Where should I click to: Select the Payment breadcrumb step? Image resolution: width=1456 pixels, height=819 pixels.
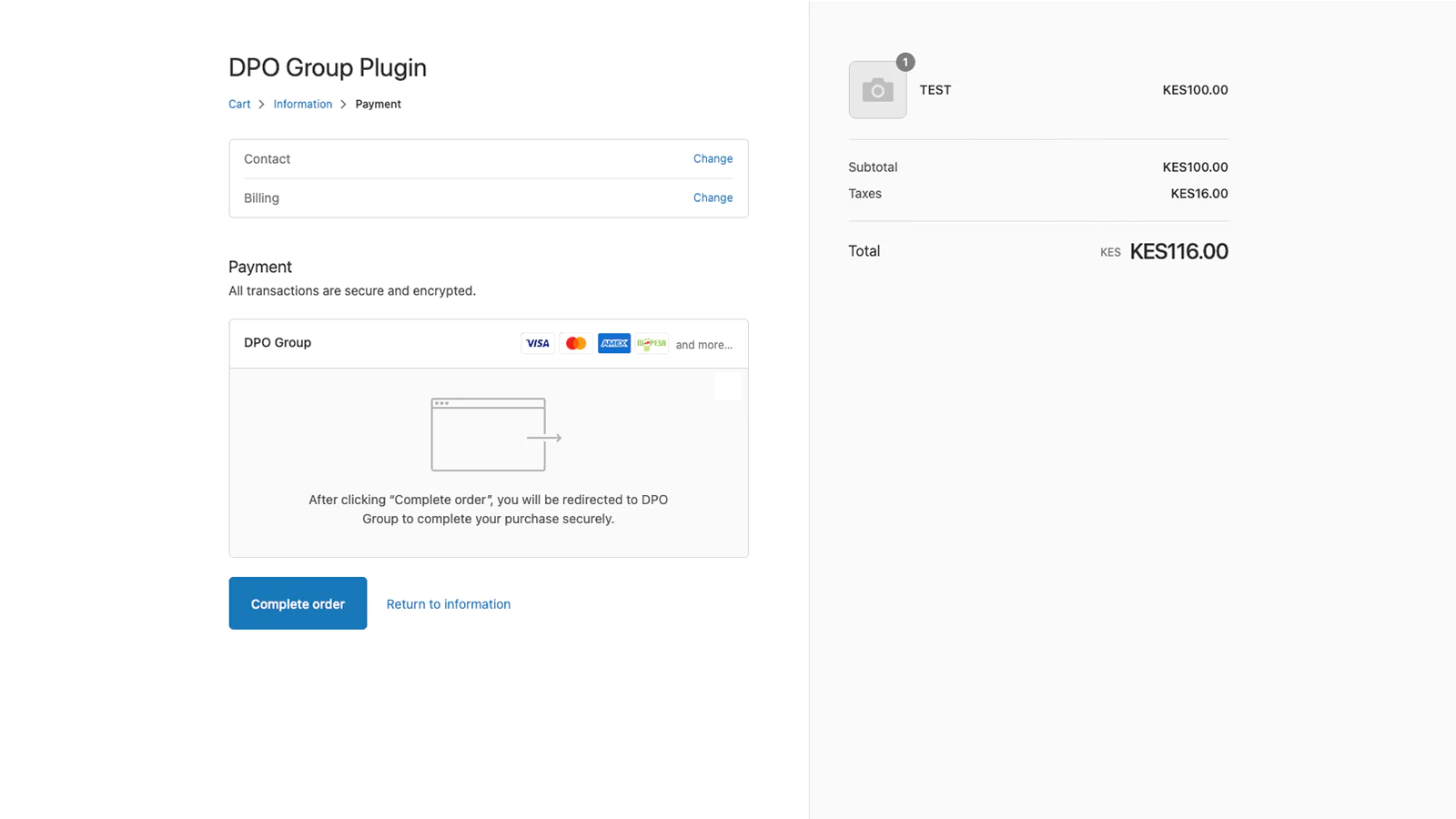(x=378, y=105)
